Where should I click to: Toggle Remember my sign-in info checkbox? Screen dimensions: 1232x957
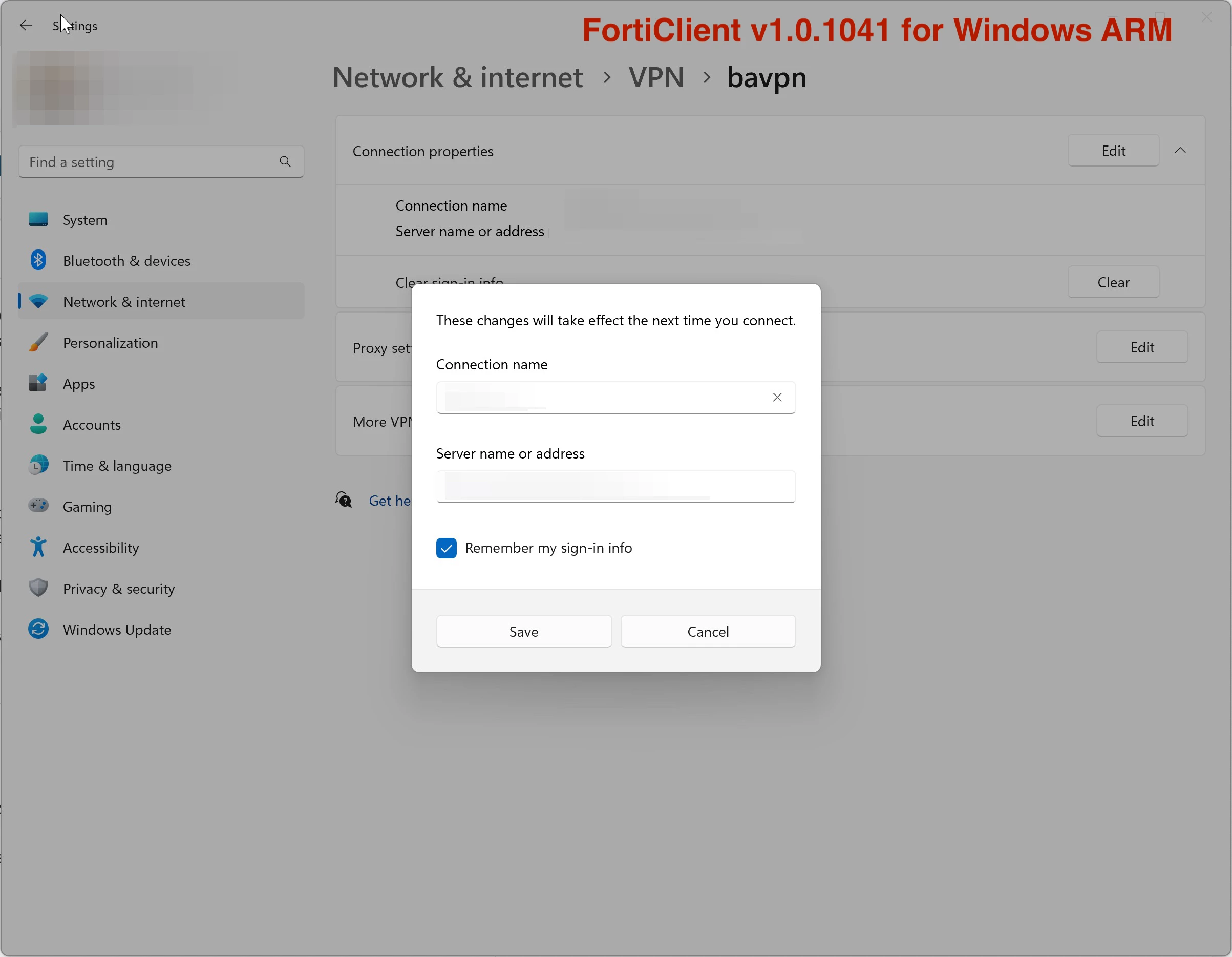click(446, 548)
